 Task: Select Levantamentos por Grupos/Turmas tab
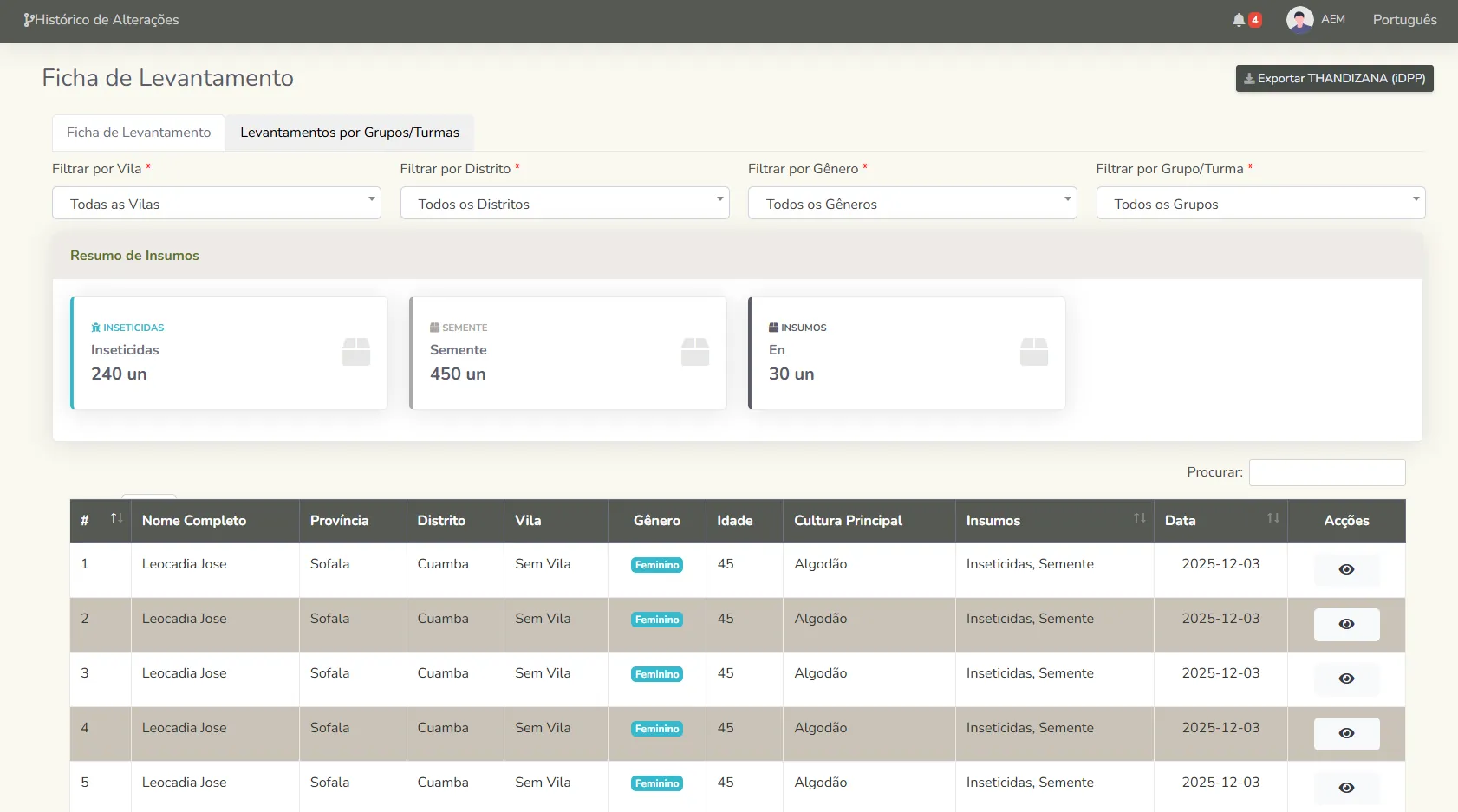pos(349,133)
